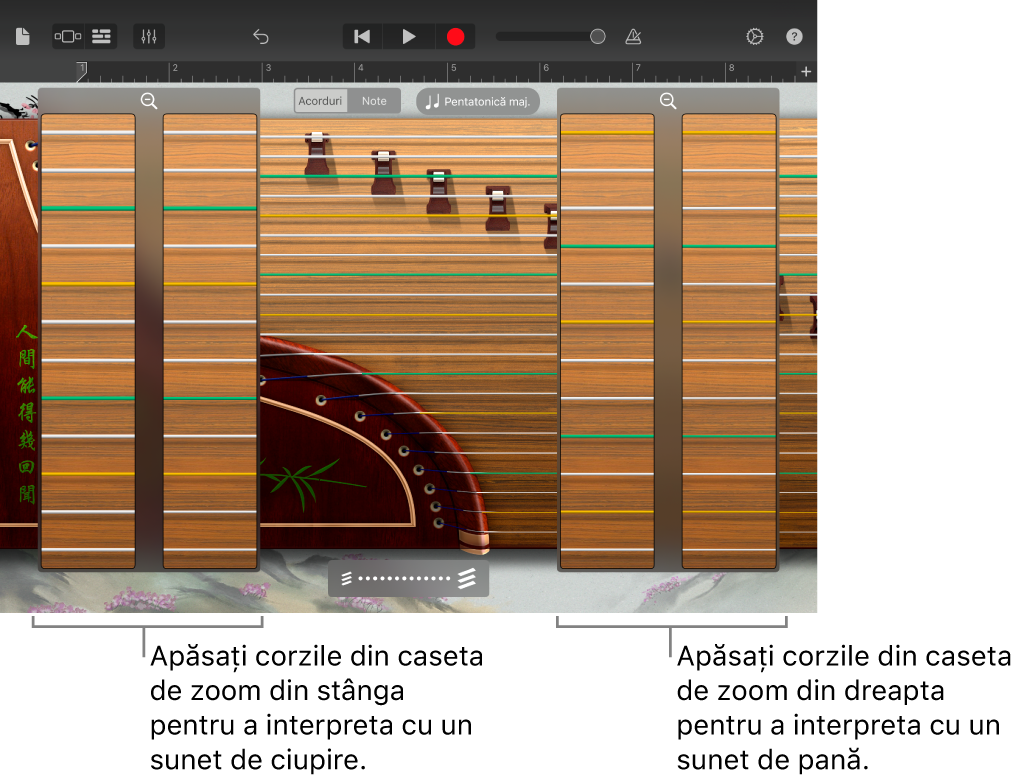Open the instrument browser view
The height and width of the screenshot is (782, 1019).
(x=66, y=36)
